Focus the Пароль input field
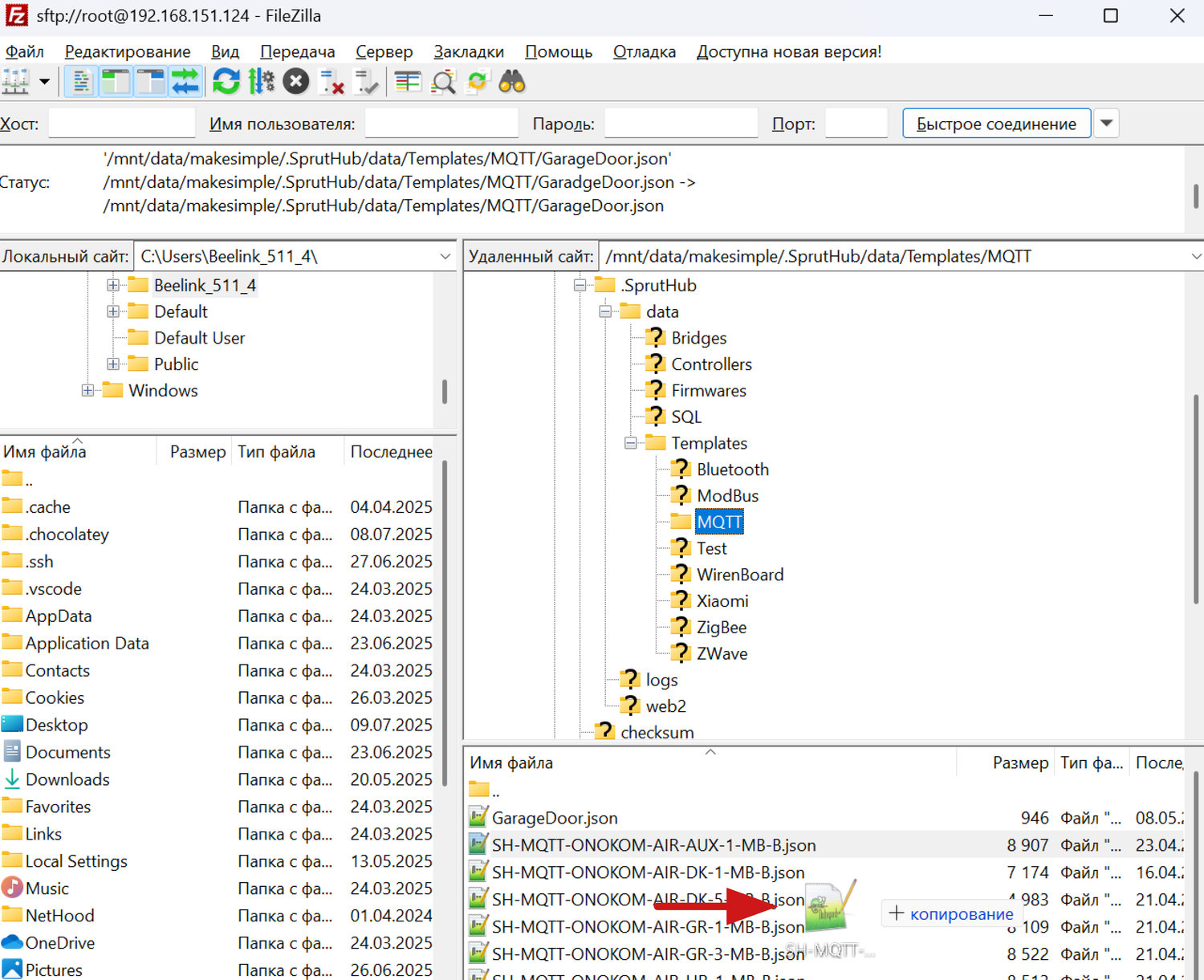1204x980 pixels. click(x=681, y=124)
